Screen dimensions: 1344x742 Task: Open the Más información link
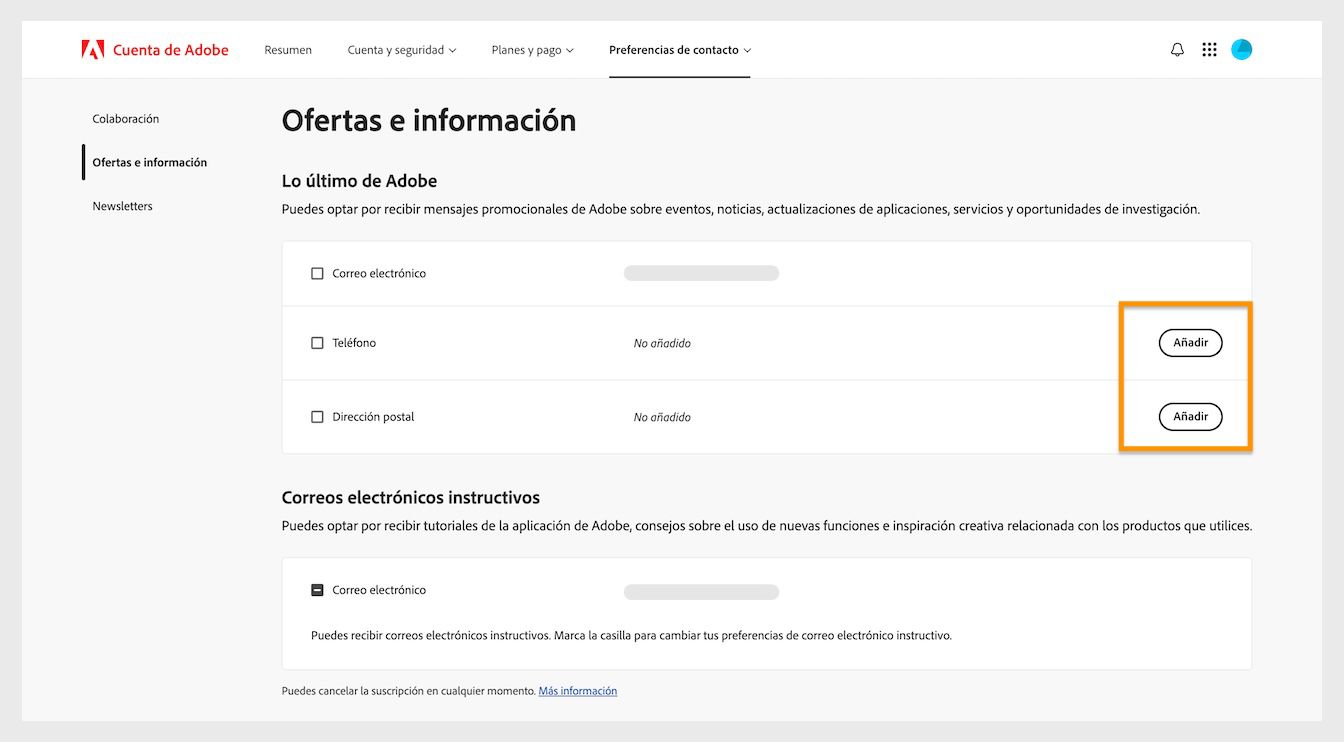[x=578, y=691]
